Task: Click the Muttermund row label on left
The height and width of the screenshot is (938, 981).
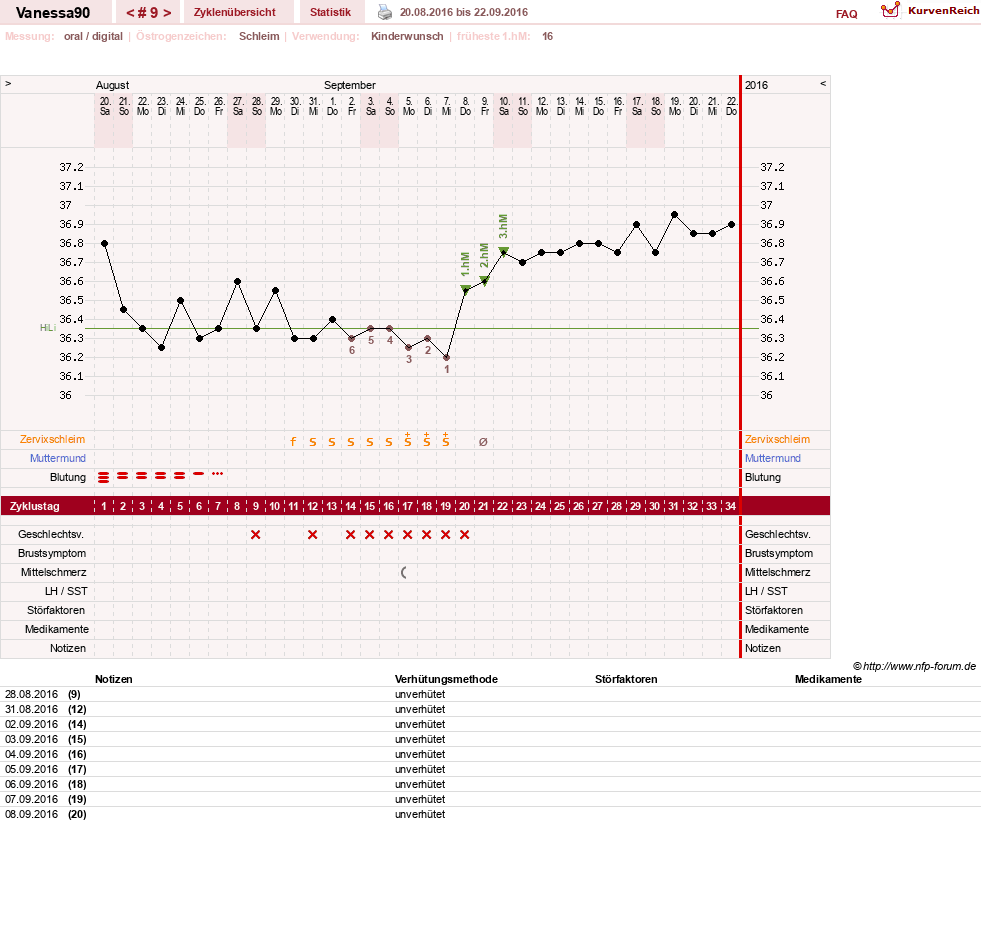Action: (58, 458)
